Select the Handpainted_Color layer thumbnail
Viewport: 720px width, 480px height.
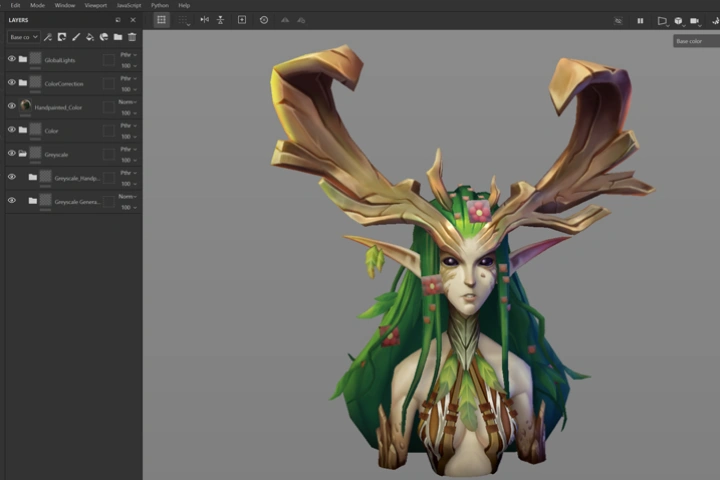click(26, 106)
